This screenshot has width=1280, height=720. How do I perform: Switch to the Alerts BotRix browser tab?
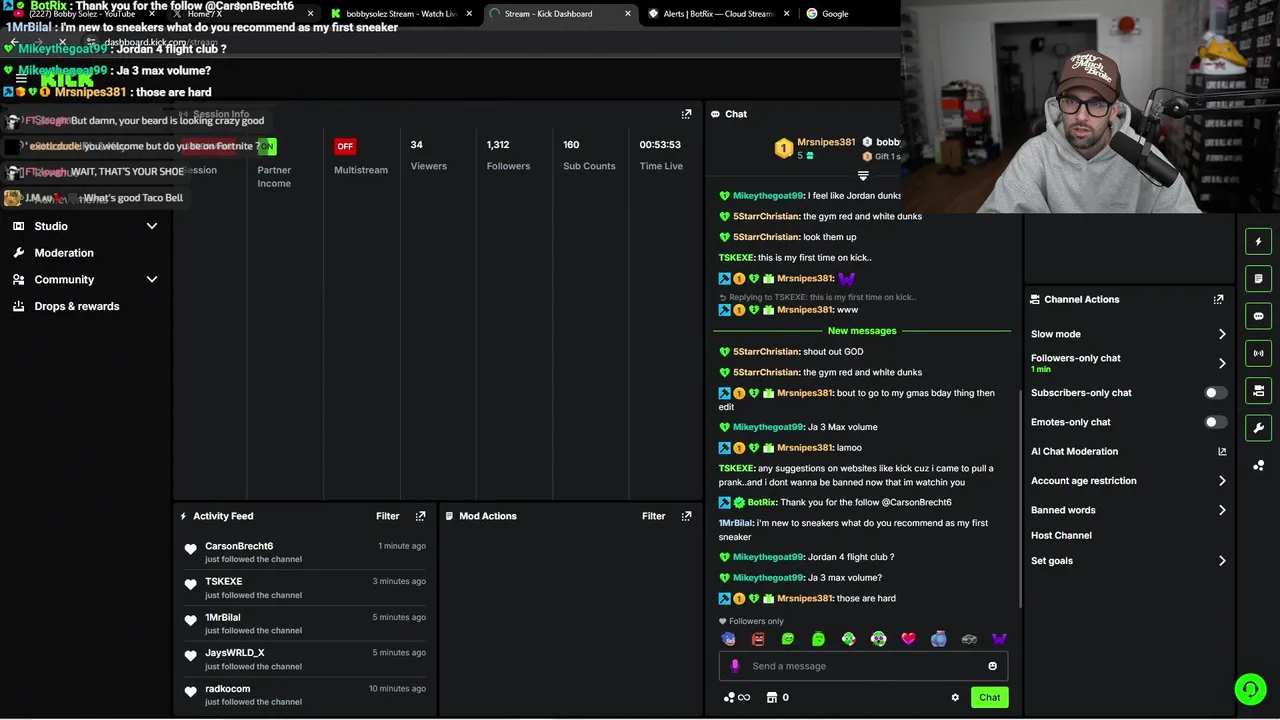tap(717, 14)
